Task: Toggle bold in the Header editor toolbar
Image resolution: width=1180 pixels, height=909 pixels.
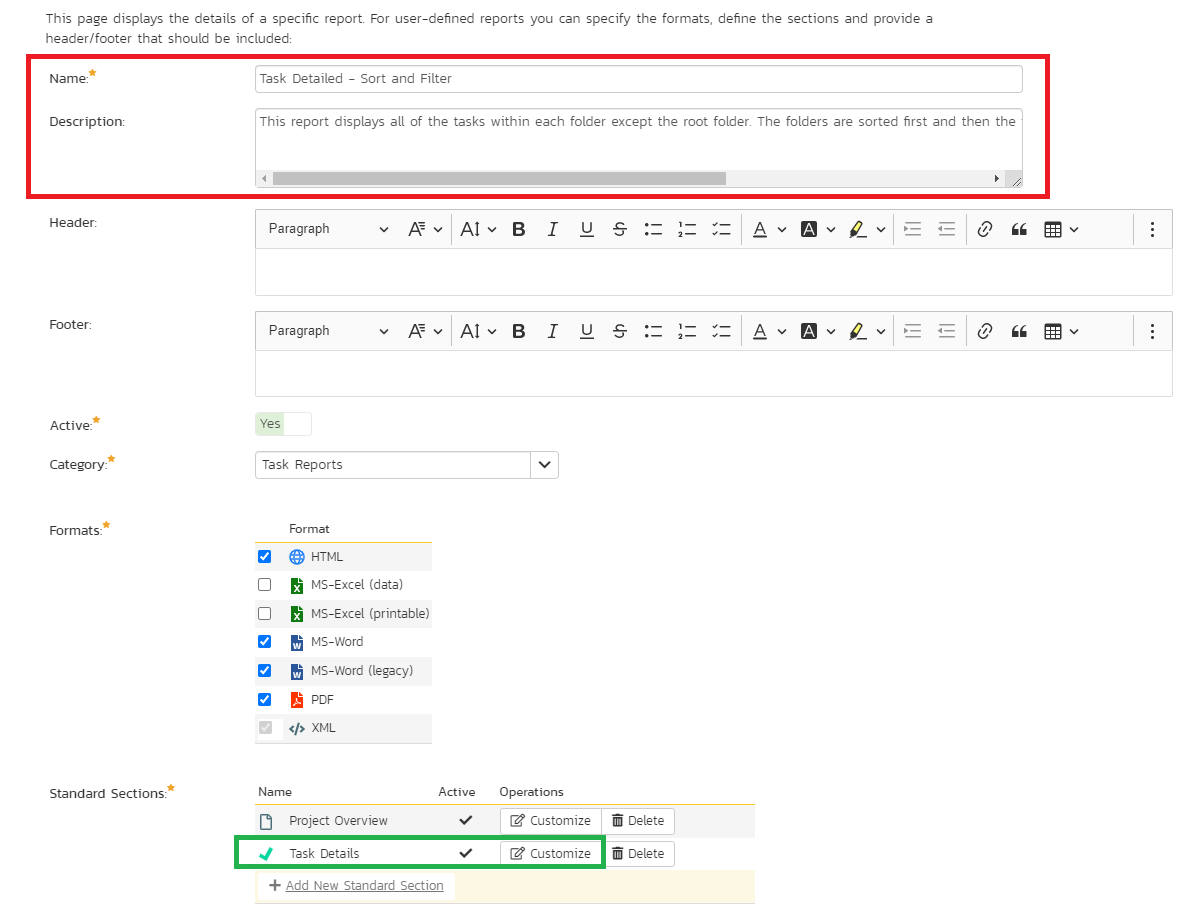Action: pos(518,229)
